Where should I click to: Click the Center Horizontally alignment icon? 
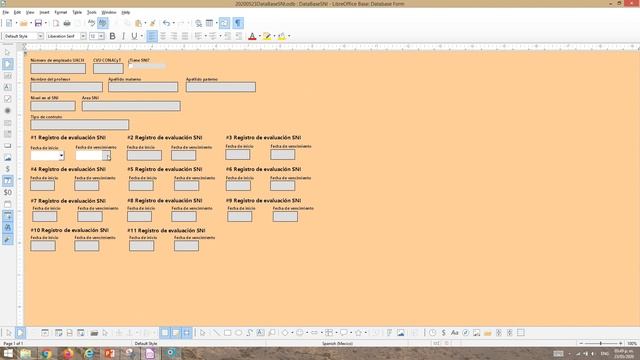[x=163, y=36]
